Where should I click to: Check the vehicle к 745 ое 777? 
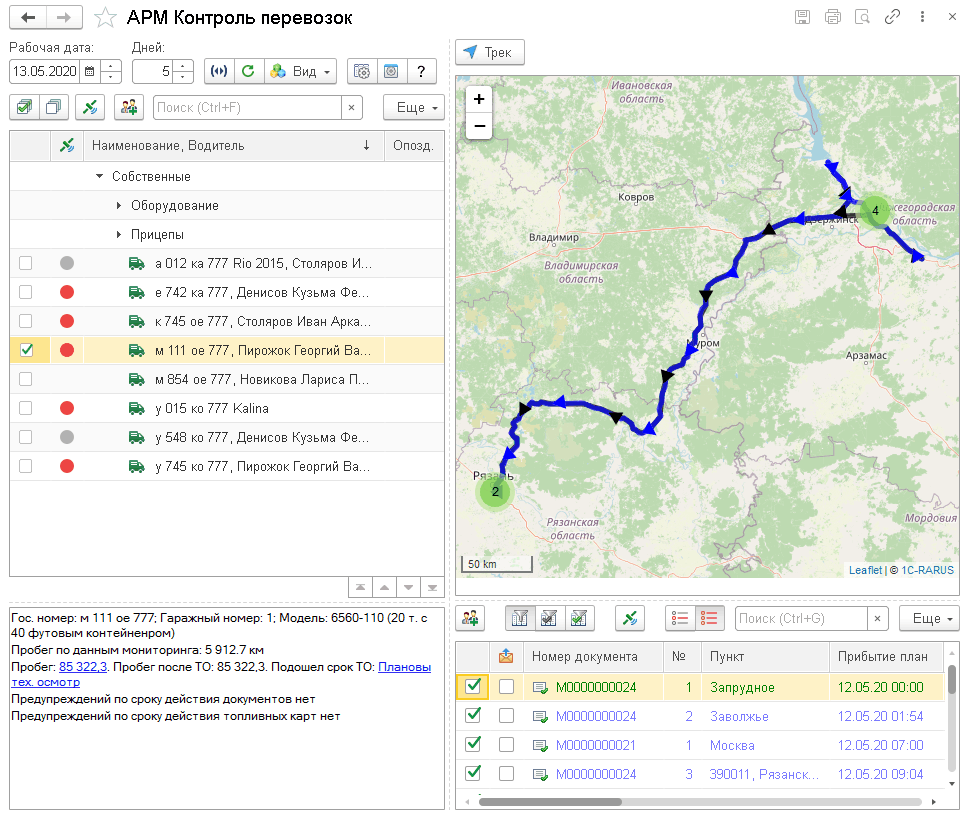coord(25,321)
